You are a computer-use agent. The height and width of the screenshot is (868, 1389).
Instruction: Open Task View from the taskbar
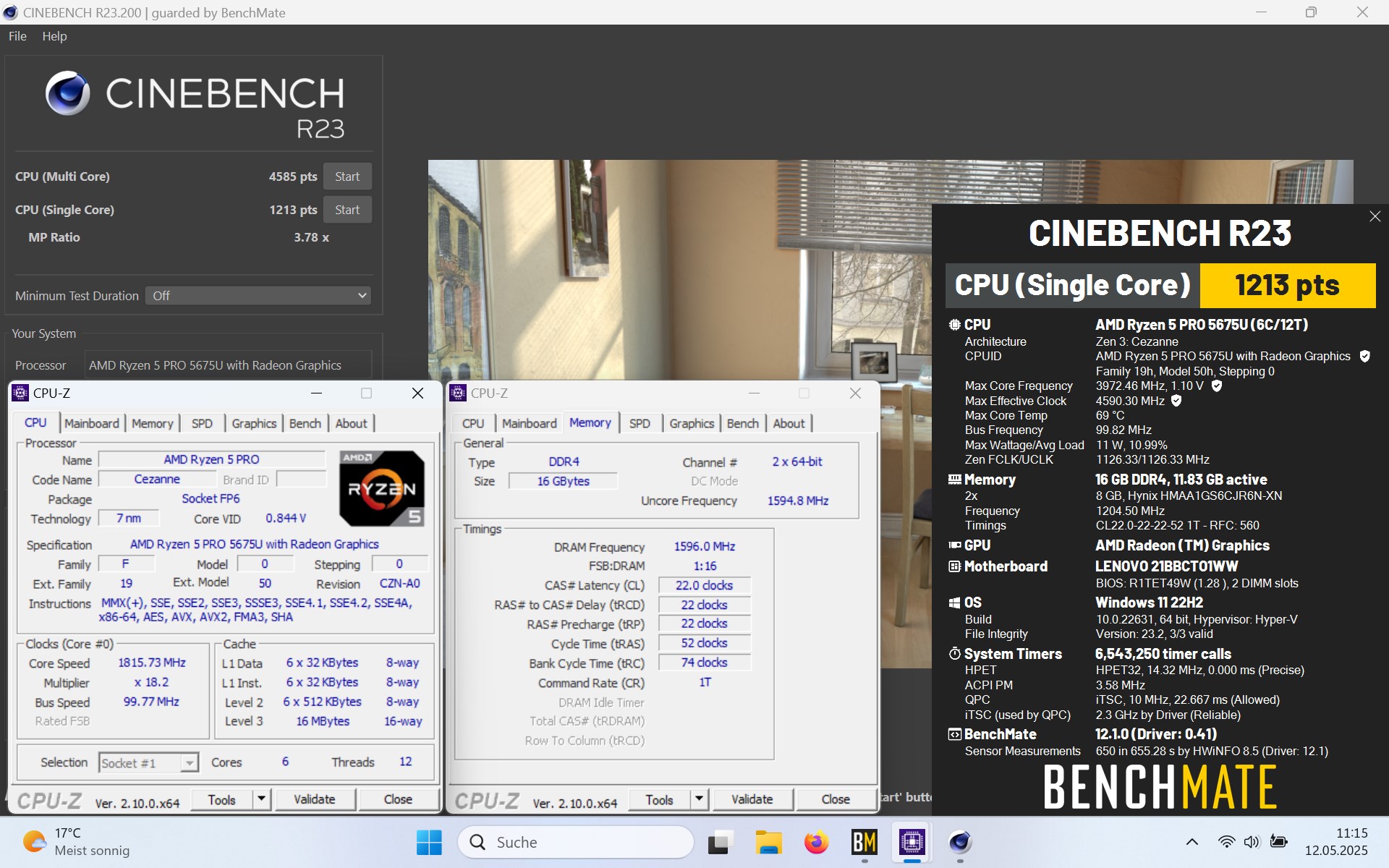pos(720,842)
